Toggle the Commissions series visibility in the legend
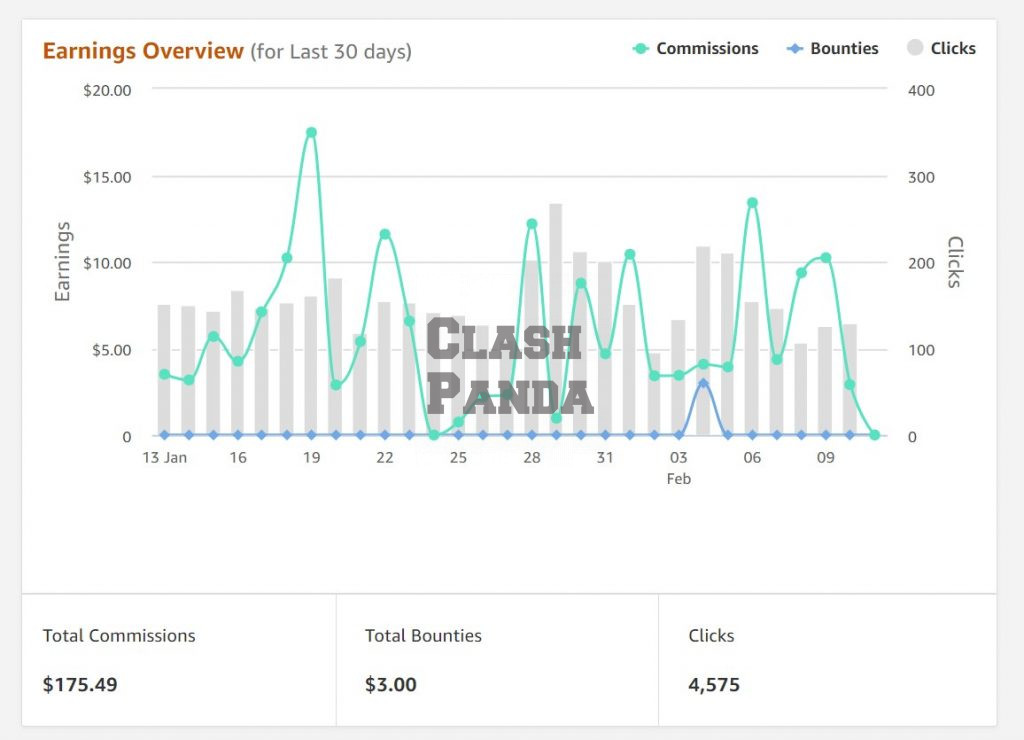 (706, 47)
